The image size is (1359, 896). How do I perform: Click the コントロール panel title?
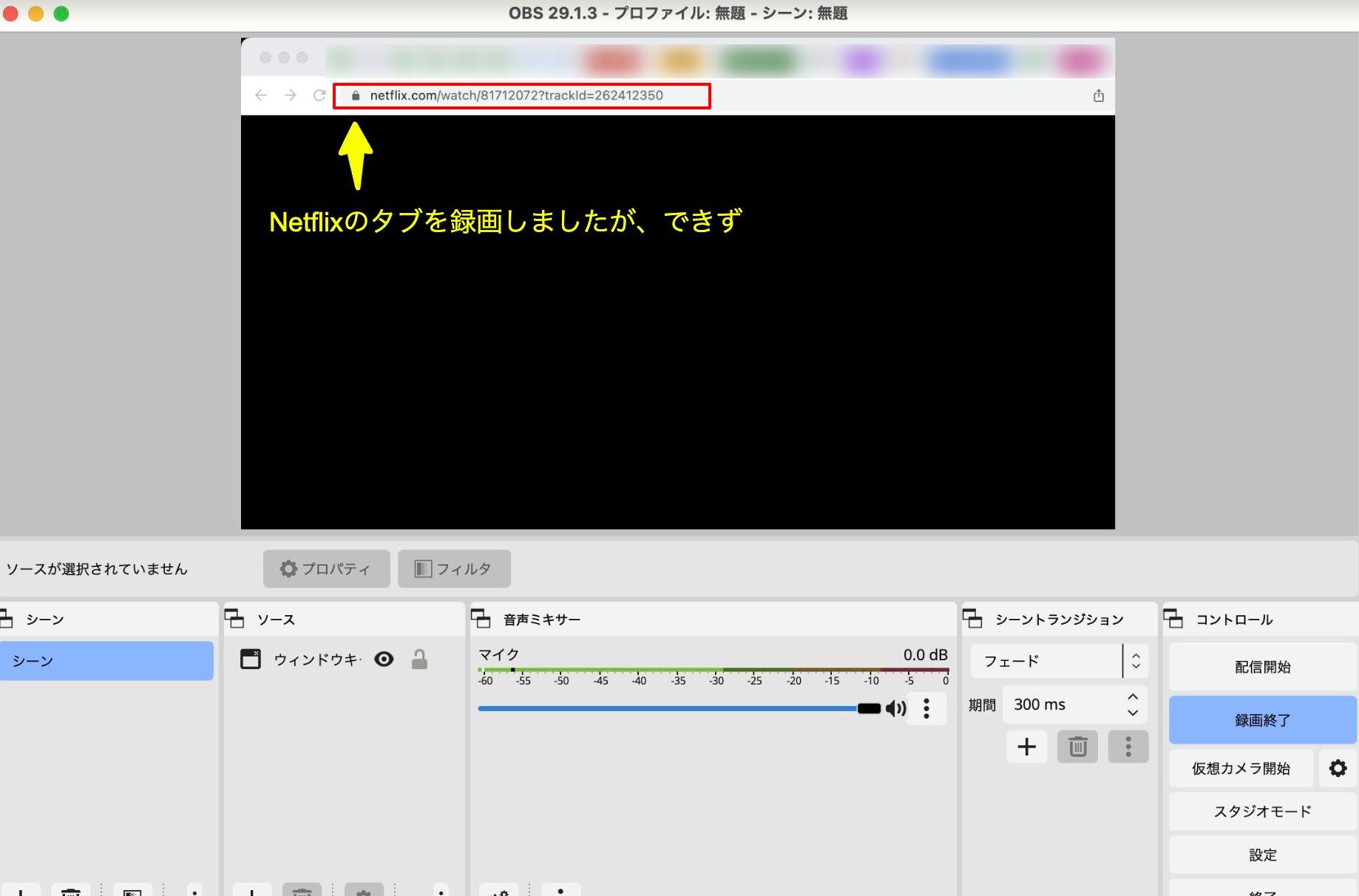1234,619
